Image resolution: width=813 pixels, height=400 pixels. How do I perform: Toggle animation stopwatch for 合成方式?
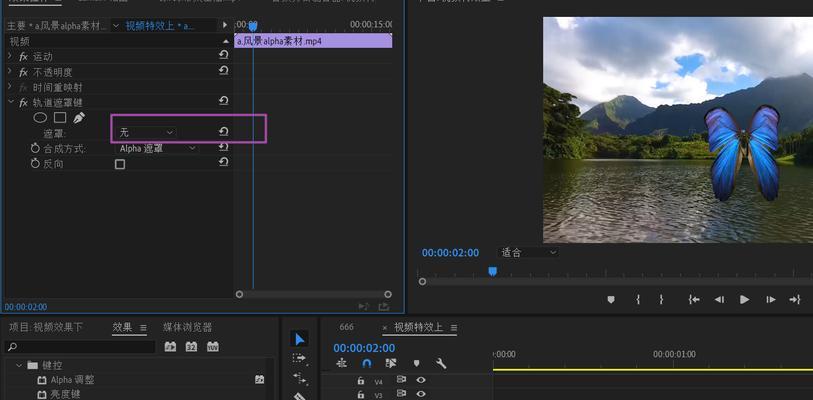35,149
